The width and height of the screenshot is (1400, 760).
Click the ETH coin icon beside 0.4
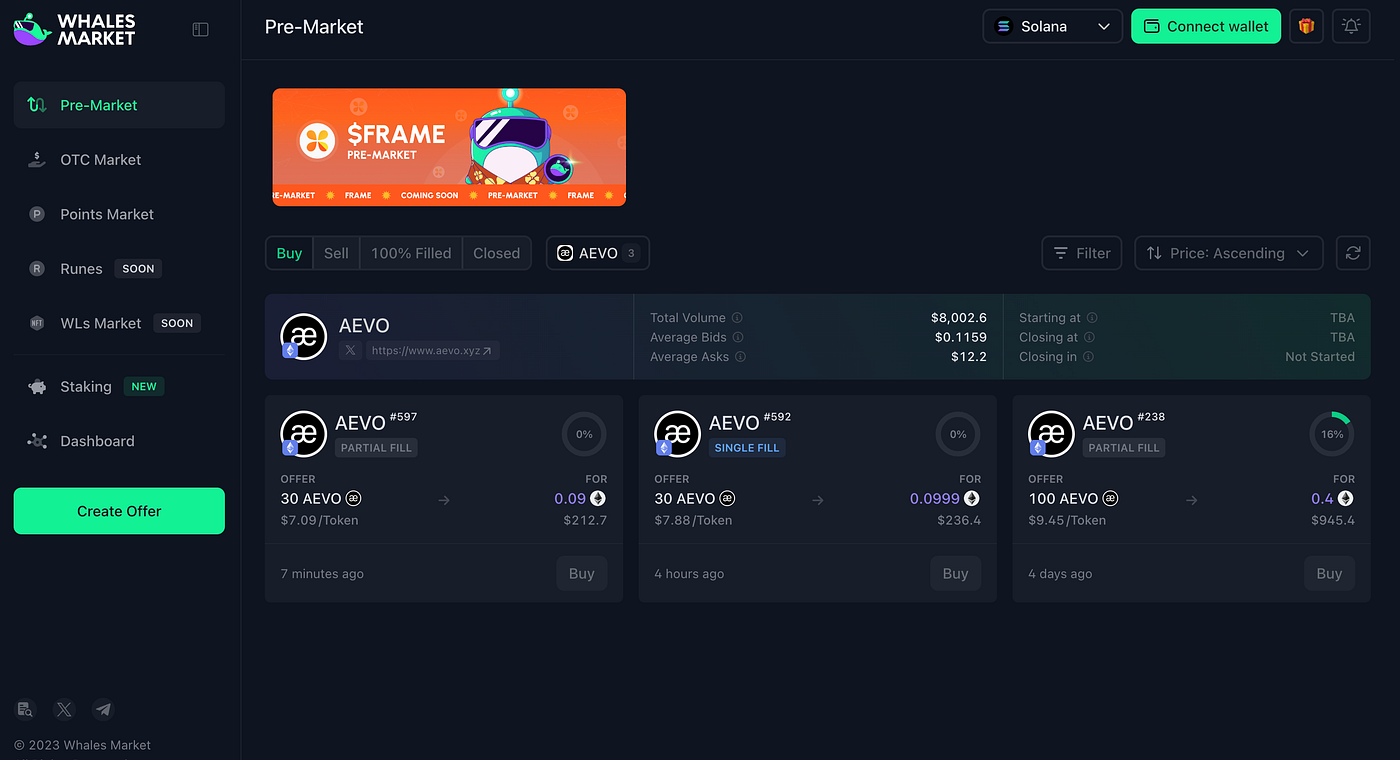point(1346,498)
